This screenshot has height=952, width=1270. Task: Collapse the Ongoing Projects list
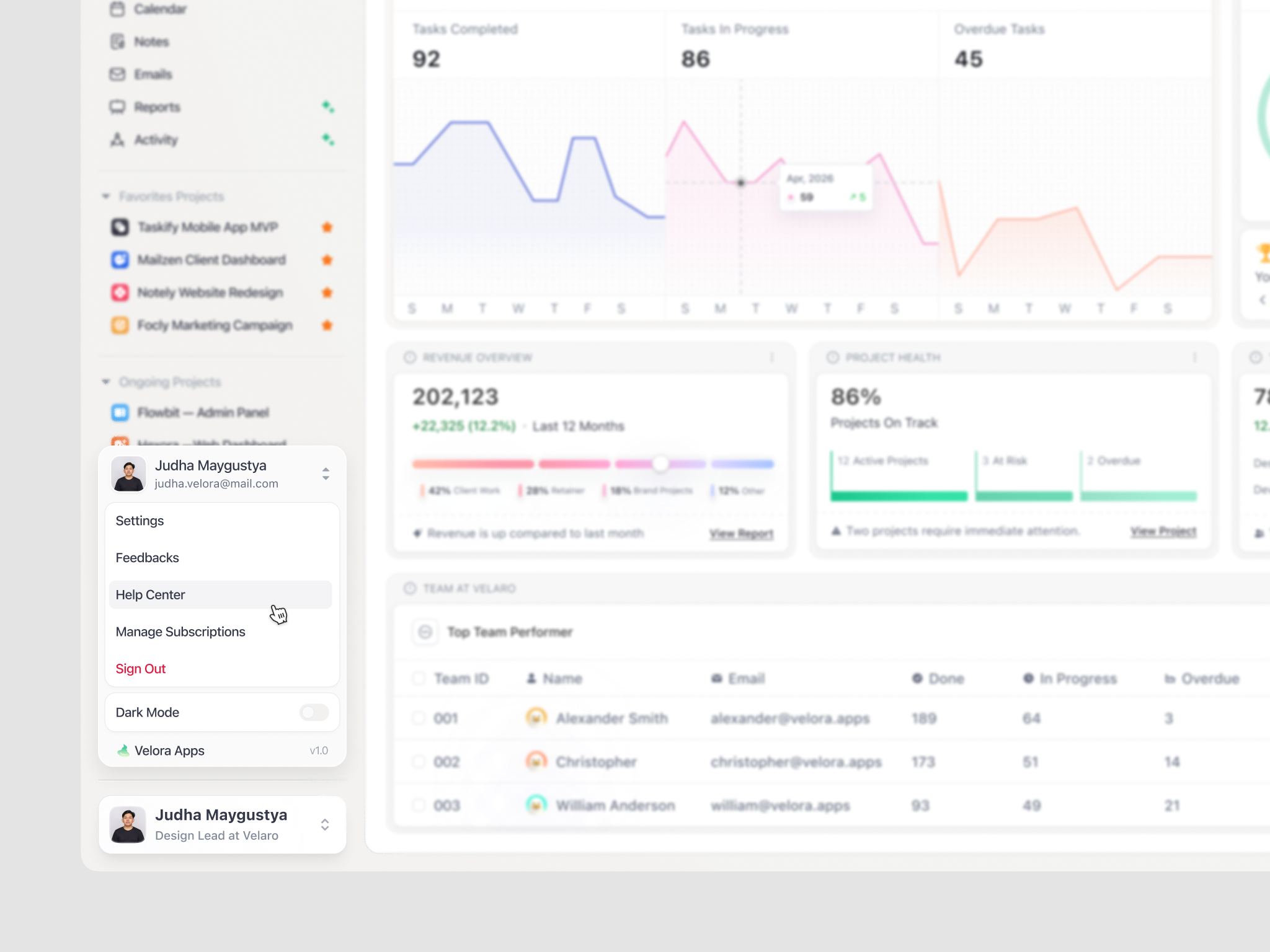tap(106, 381)
